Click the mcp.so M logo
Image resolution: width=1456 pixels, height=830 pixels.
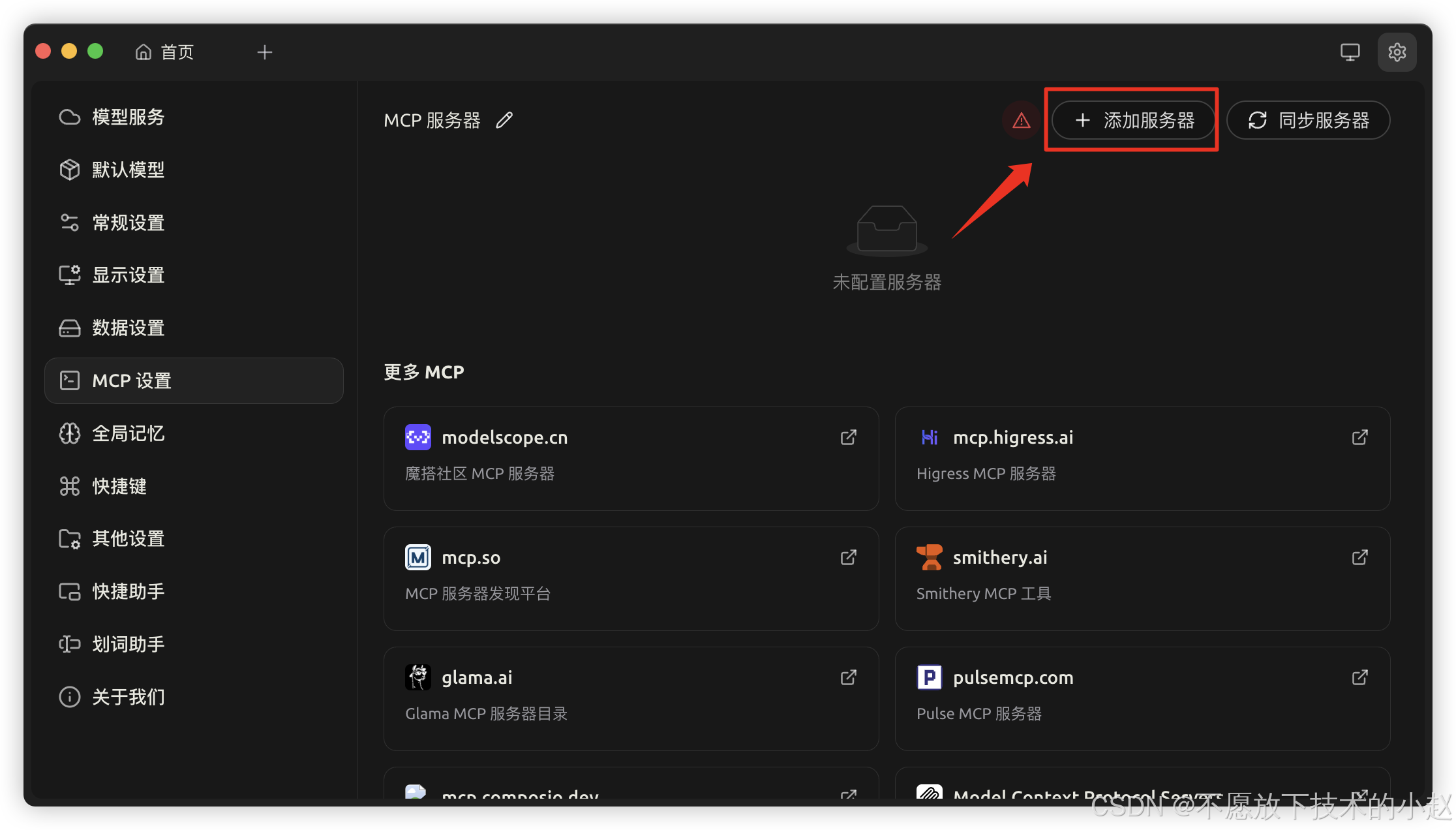point(418,557)
